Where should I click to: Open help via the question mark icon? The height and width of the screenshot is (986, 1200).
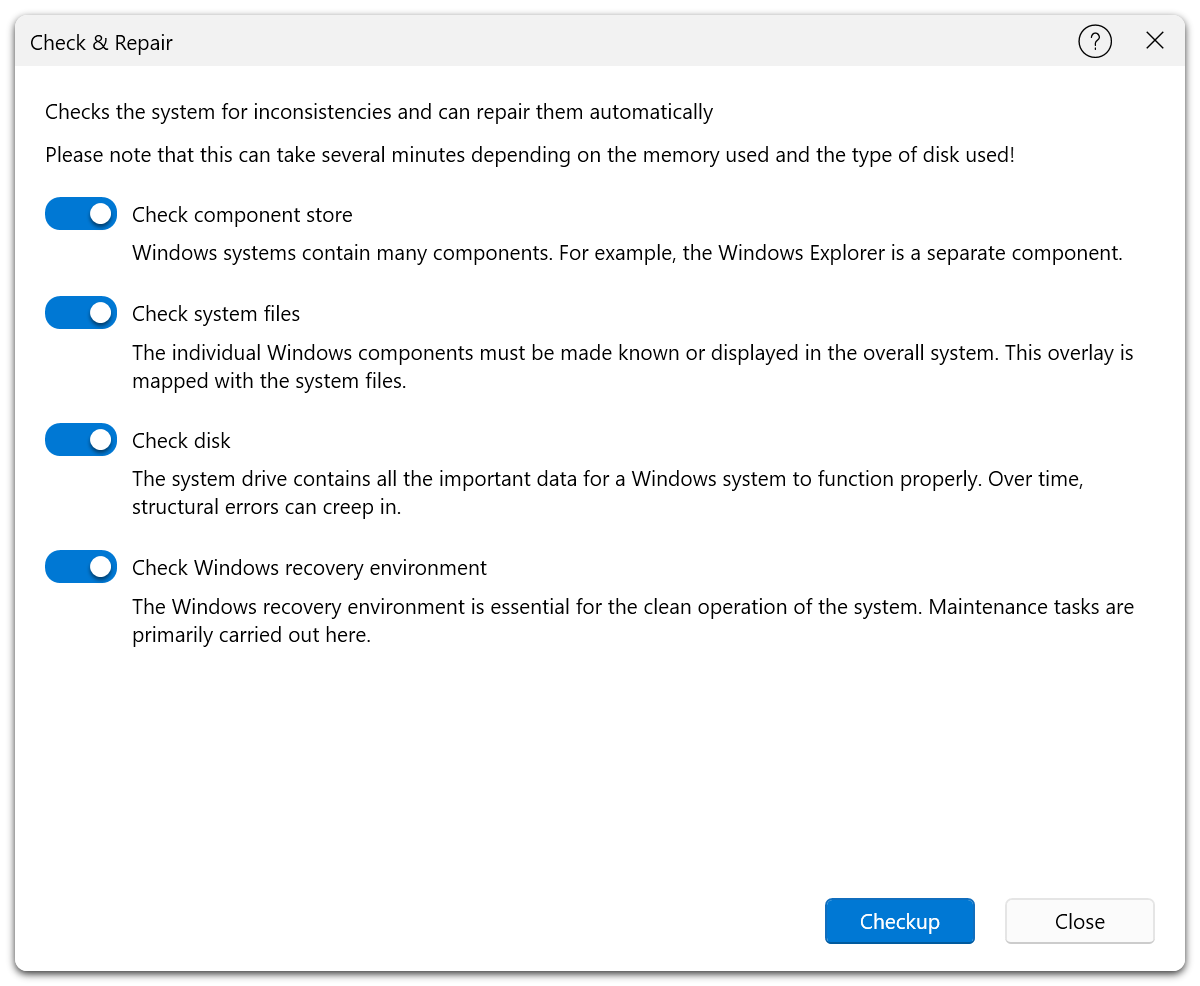coord(1095,42)
